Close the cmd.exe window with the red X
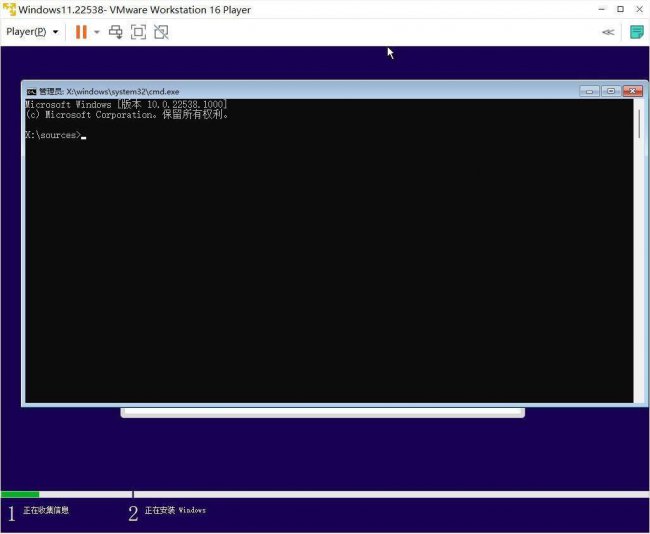650x534 pixels. (633, 91)
